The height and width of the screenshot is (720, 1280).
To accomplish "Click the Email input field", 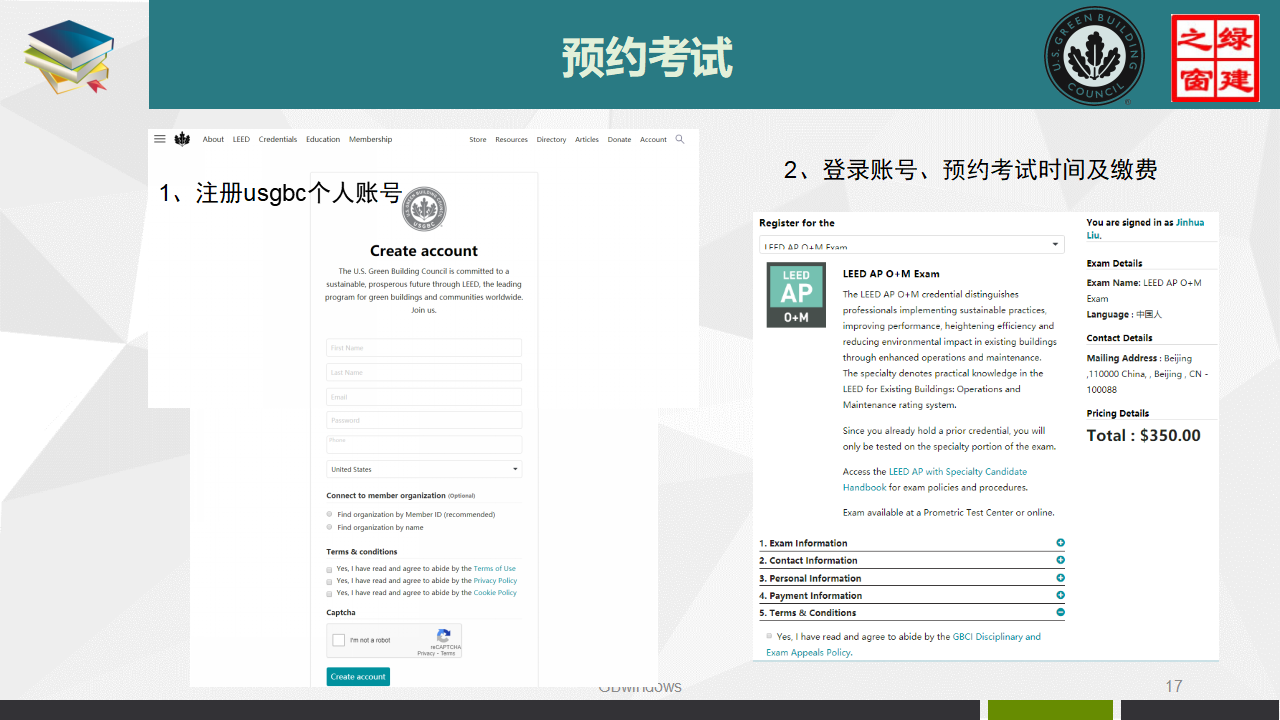I will (x=424, y=397).
